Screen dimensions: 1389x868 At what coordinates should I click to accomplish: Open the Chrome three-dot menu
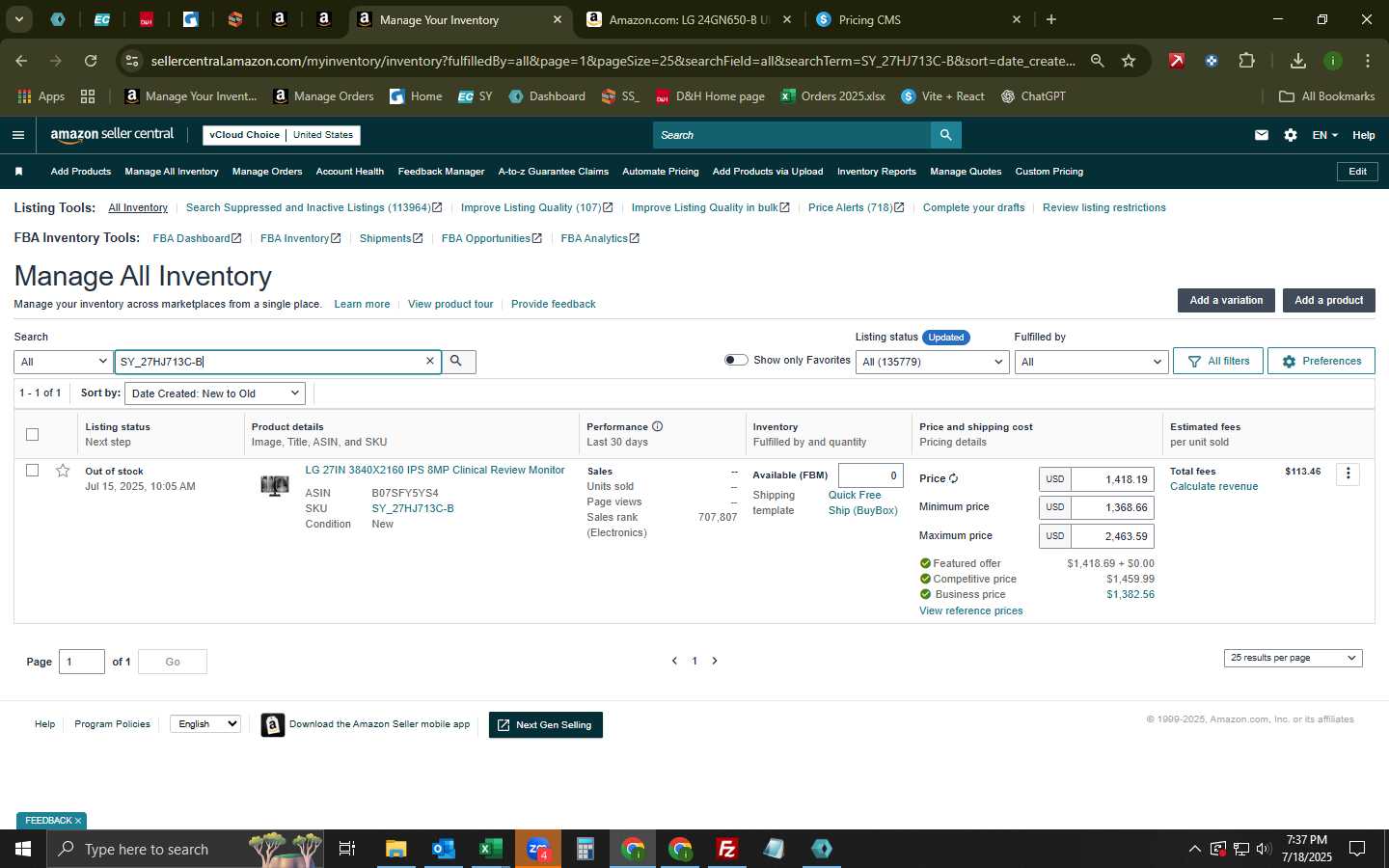click(1368, 61)
